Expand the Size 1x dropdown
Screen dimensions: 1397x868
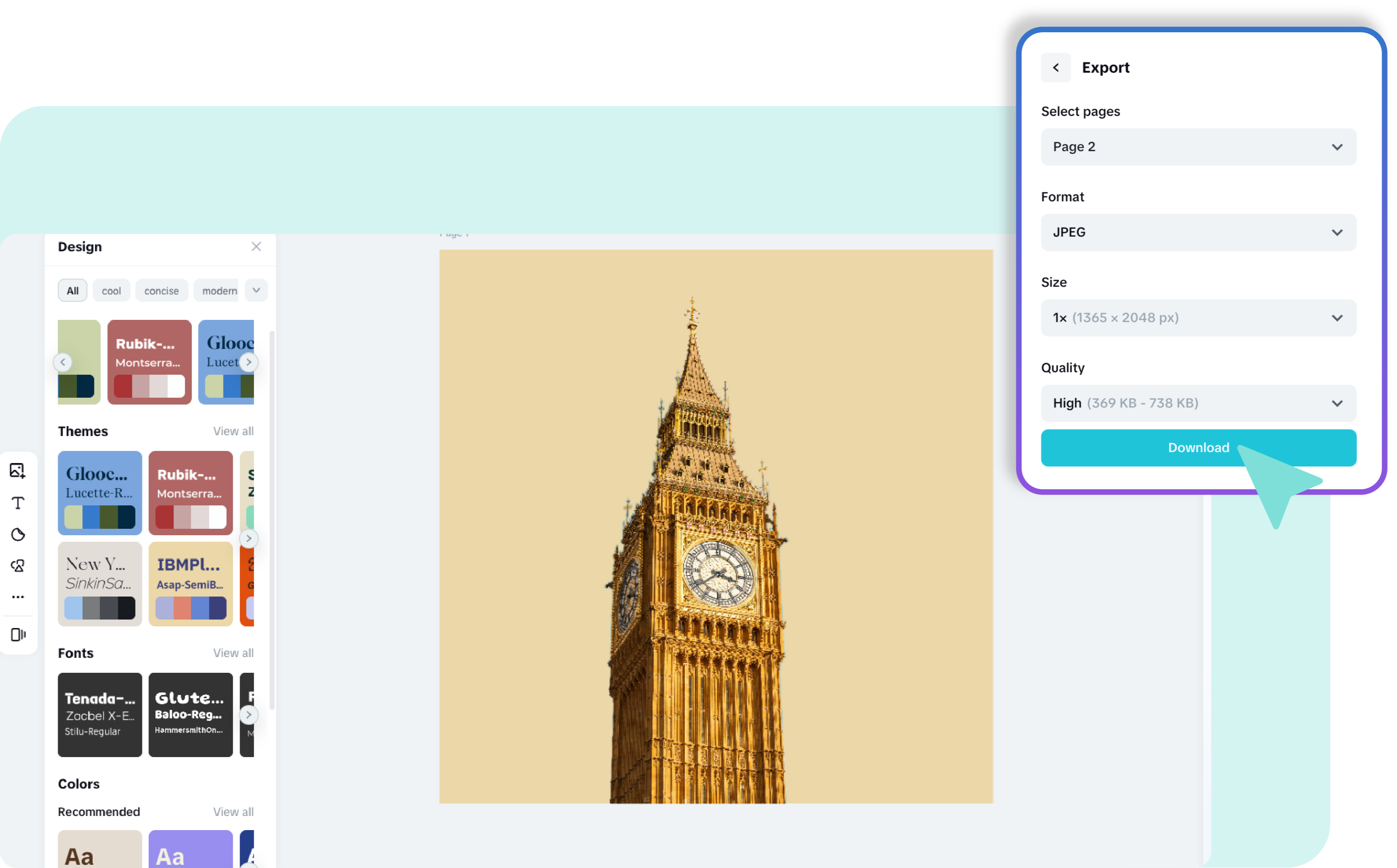[1199, 317]
